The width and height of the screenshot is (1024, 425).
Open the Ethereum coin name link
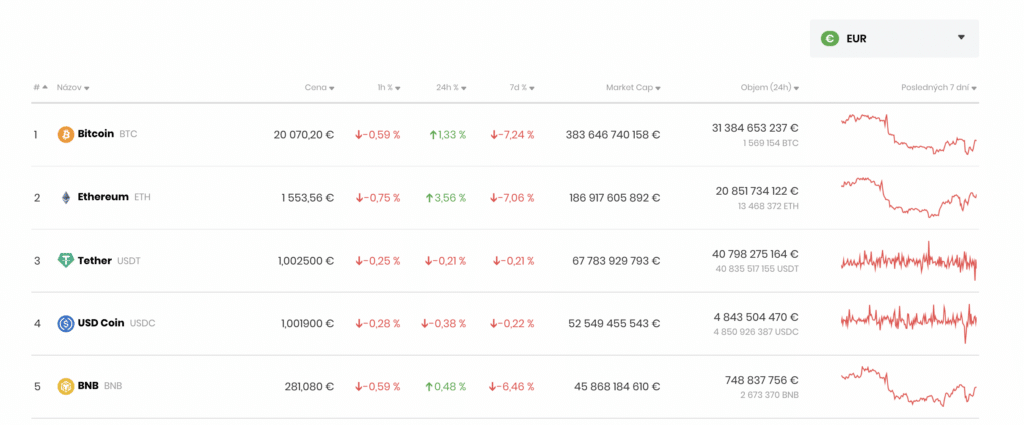(x=103, y=197)
